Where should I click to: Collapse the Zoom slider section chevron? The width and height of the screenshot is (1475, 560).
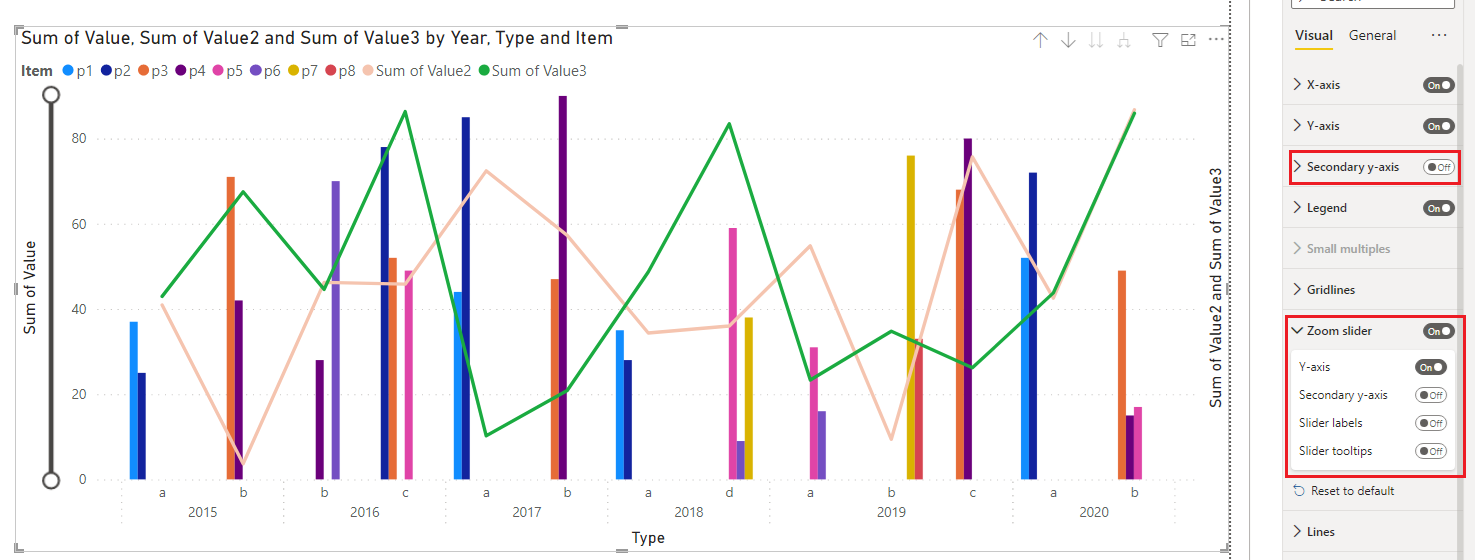click(x=1298, y=331)
